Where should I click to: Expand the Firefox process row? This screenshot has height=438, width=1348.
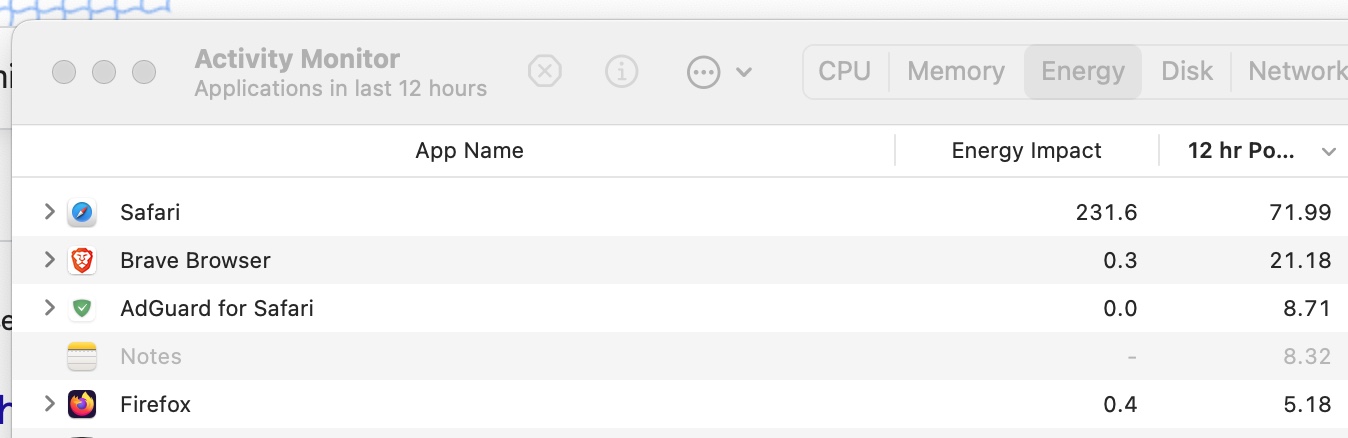(x=48, y=404)
